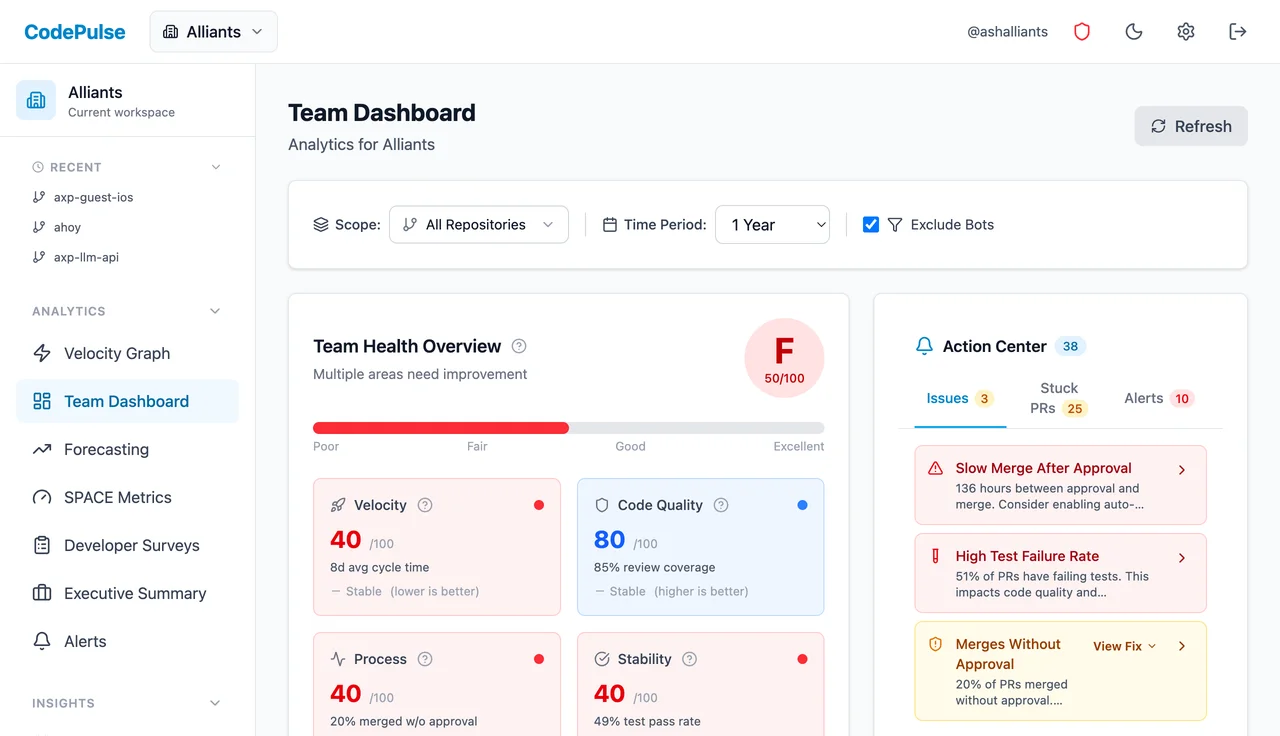The image size is (1280, 736).
Task: Click help icon on Stability card
Action: tap(690, 659)
